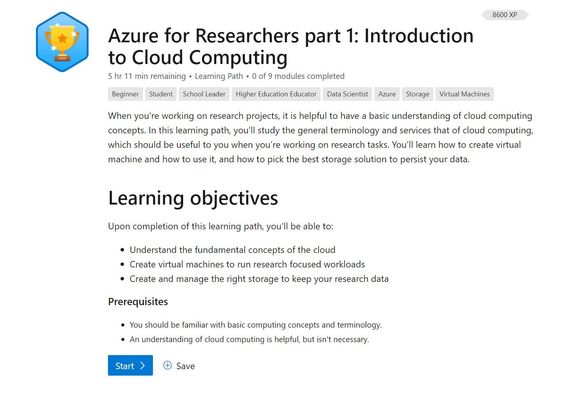Click the 0 of 9 modules completed text

[x=298, y=76]
